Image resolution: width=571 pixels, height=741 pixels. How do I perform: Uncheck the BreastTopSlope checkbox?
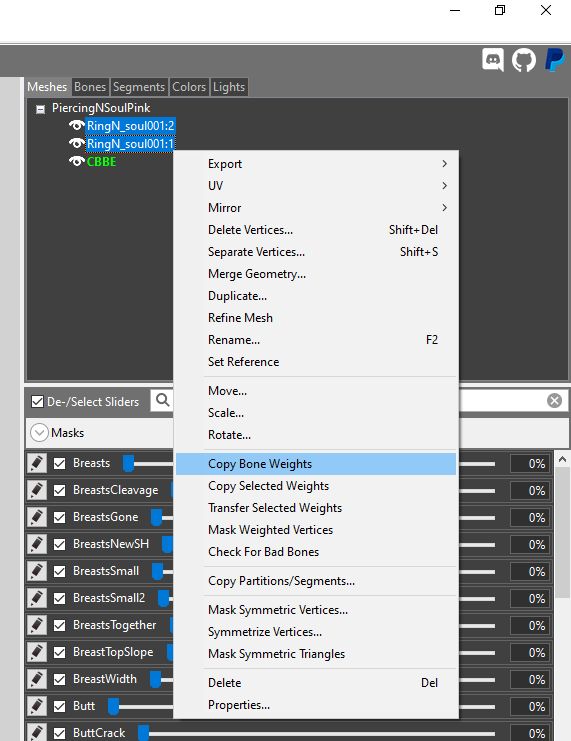click(x=60, y=652)
